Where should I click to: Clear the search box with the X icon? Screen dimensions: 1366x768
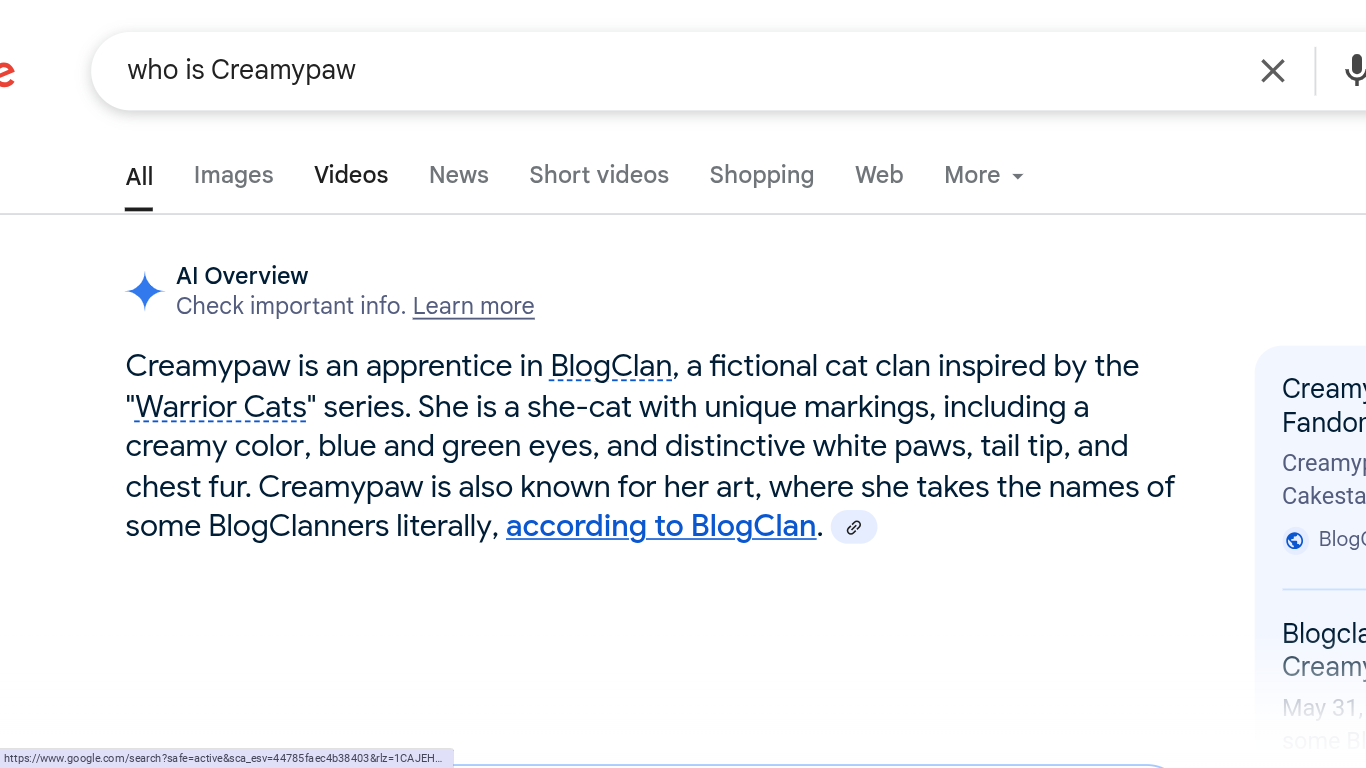coord(1272,71)
